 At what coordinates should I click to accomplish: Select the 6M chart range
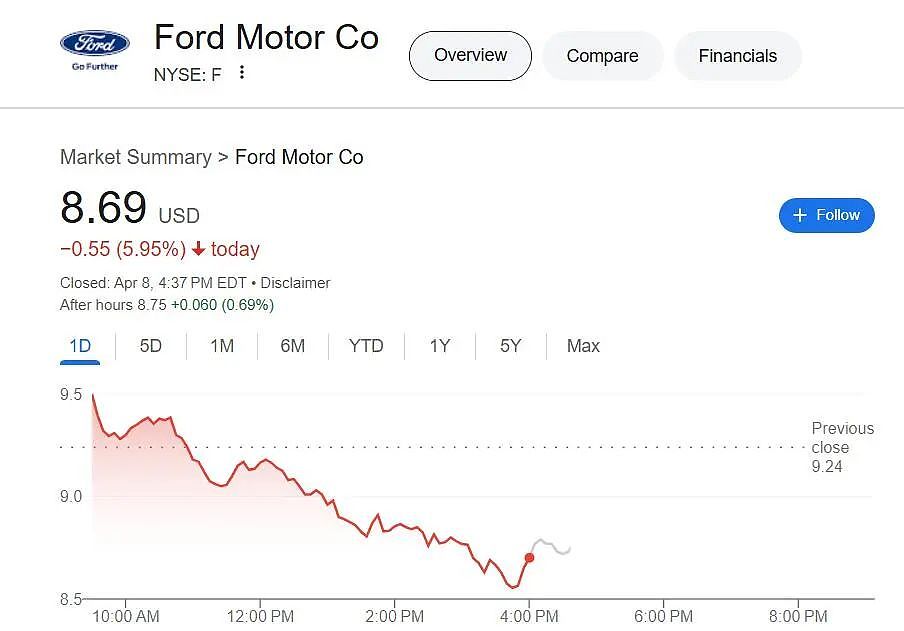pos(292,346)
